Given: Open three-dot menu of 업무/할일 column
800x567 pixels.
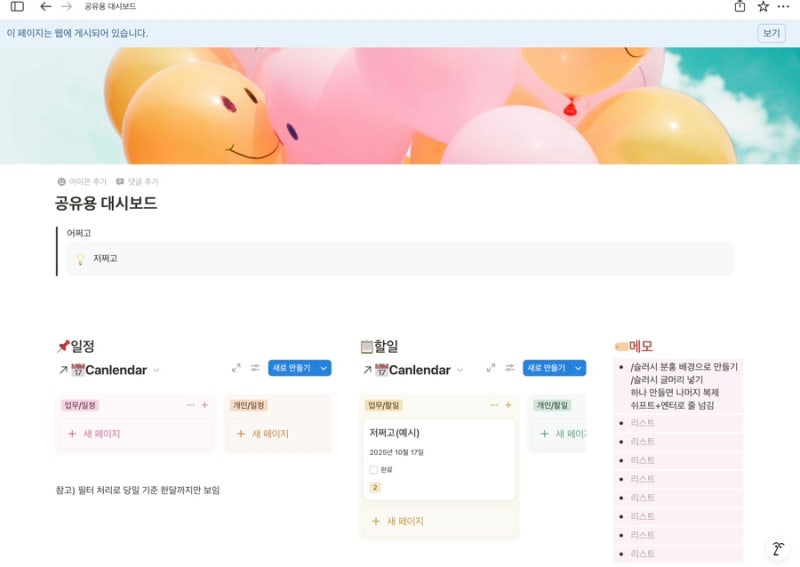Looking at the screenshot, I should point(494,405).
